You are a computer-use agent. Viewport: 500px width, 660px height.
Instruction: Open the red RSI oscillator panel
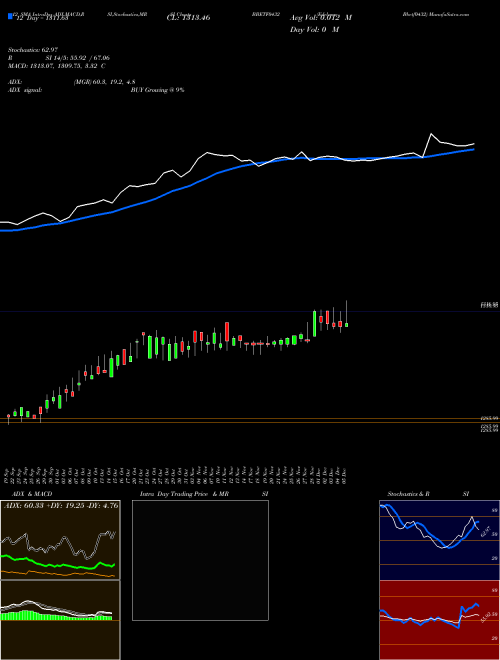439,620
